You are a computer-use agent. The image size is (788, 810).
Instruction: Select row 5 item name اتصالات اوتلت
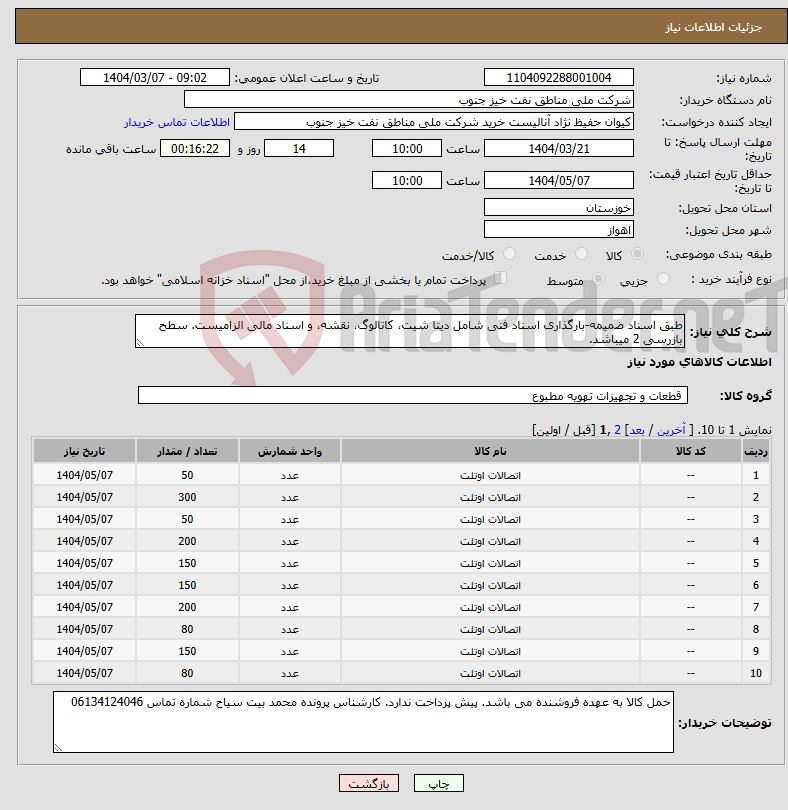pos(490,563)
